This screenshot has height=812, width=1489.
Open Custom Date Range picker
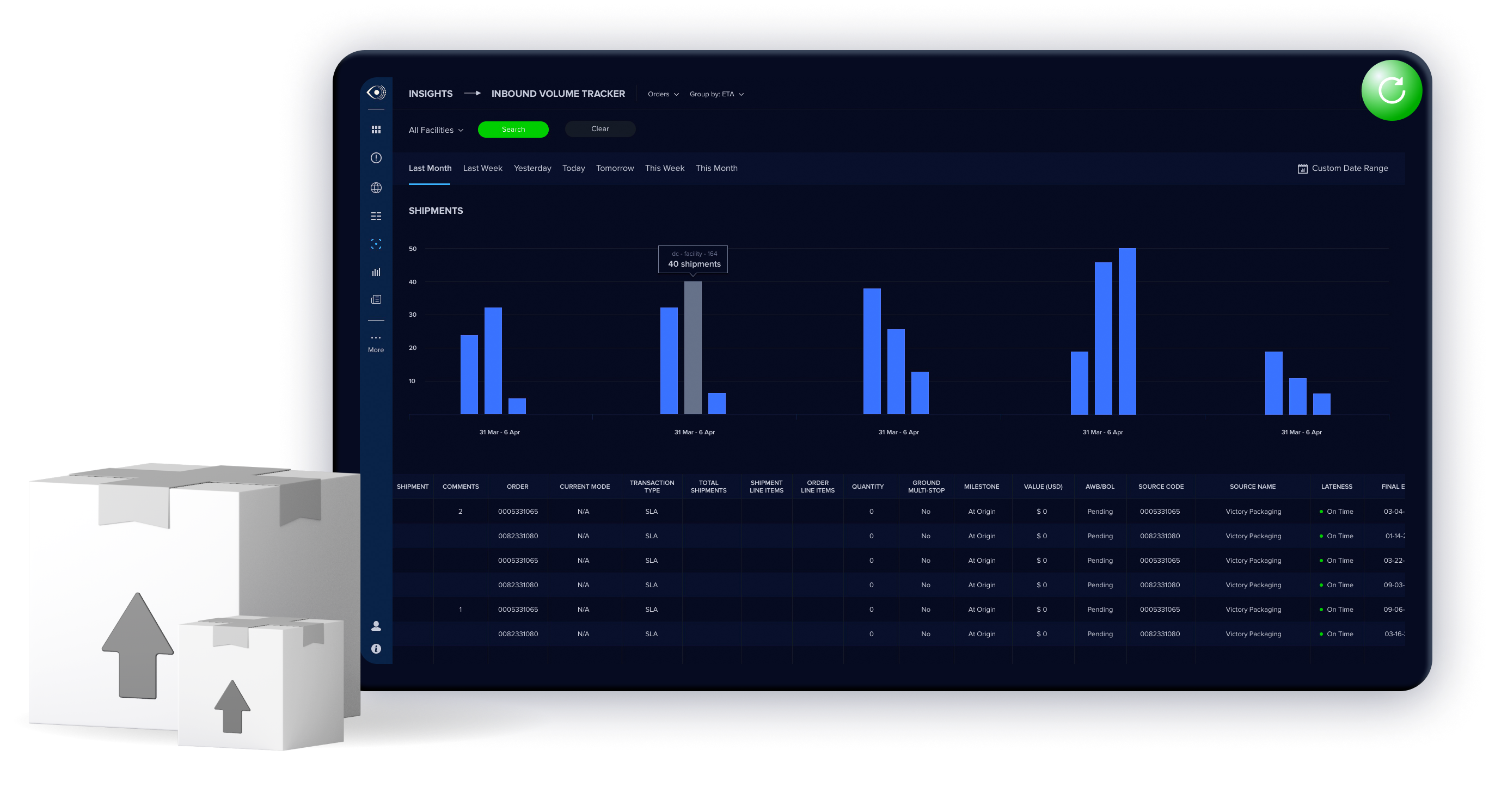(x=1342, y=168)
